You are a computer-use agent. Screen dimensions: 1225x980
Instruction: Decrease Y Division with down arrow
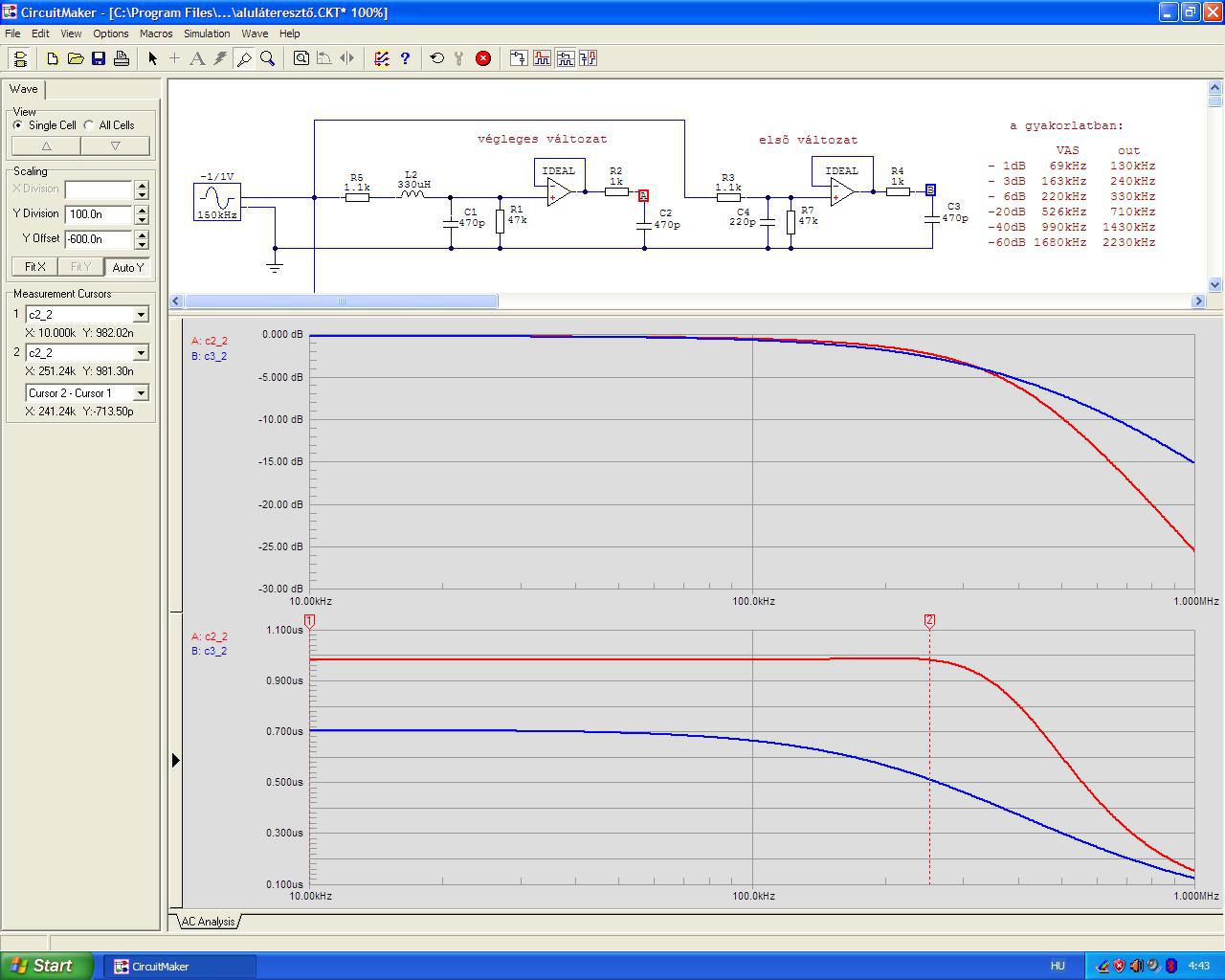click(142, 218)
